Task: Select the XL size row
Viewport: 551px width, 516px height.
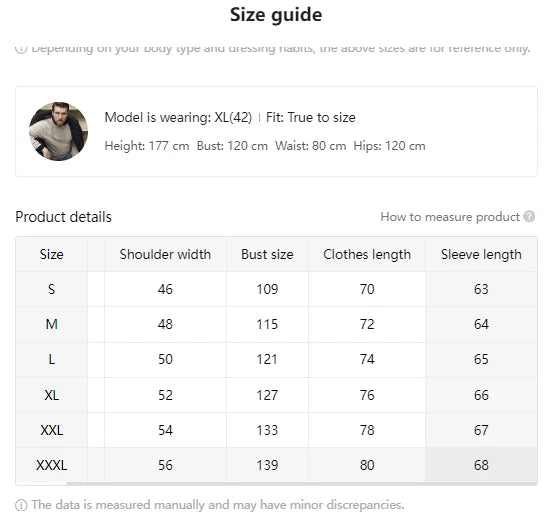Action: 276,395
